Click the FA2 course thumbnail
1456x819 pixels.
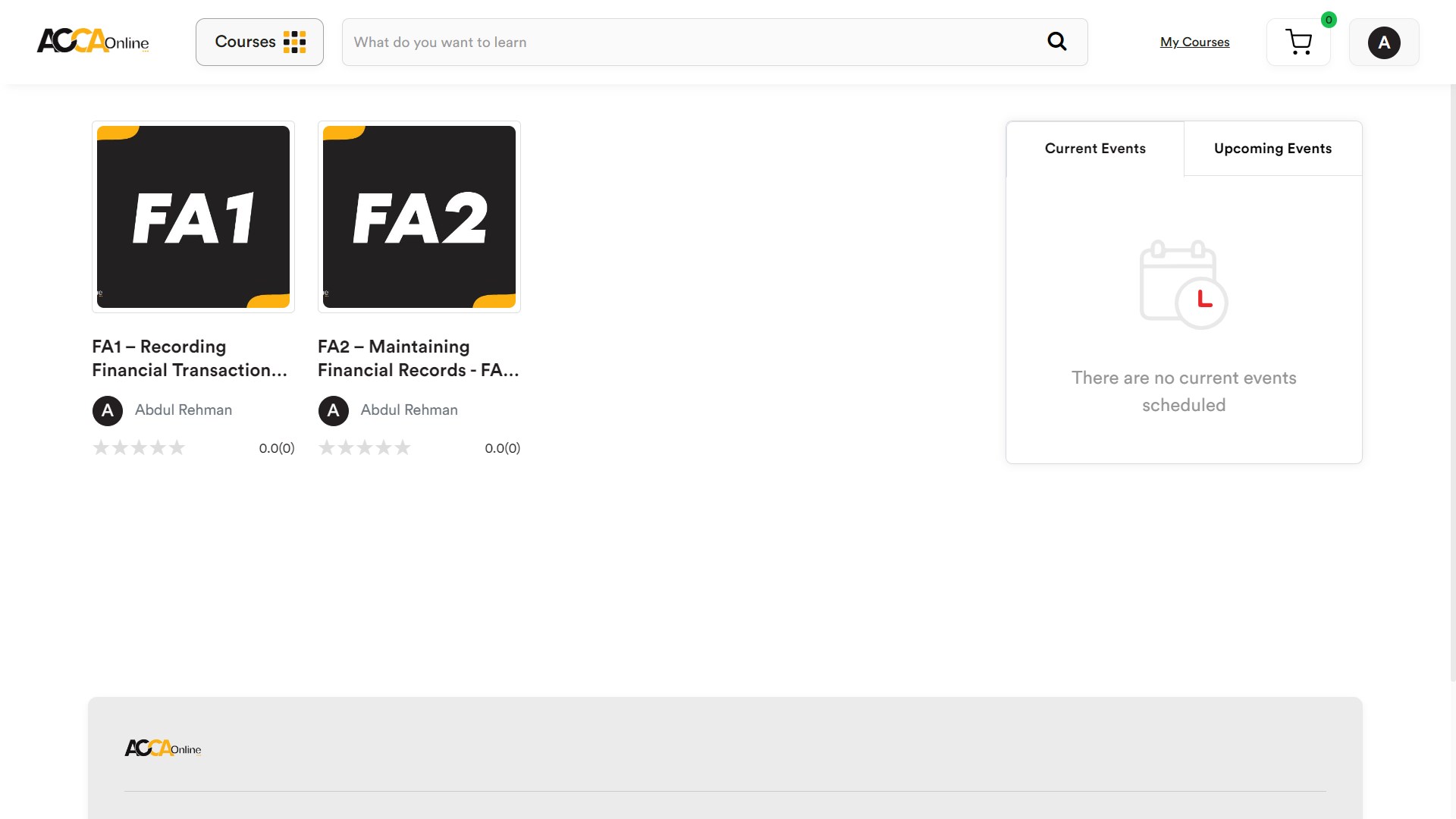(419, 217)
